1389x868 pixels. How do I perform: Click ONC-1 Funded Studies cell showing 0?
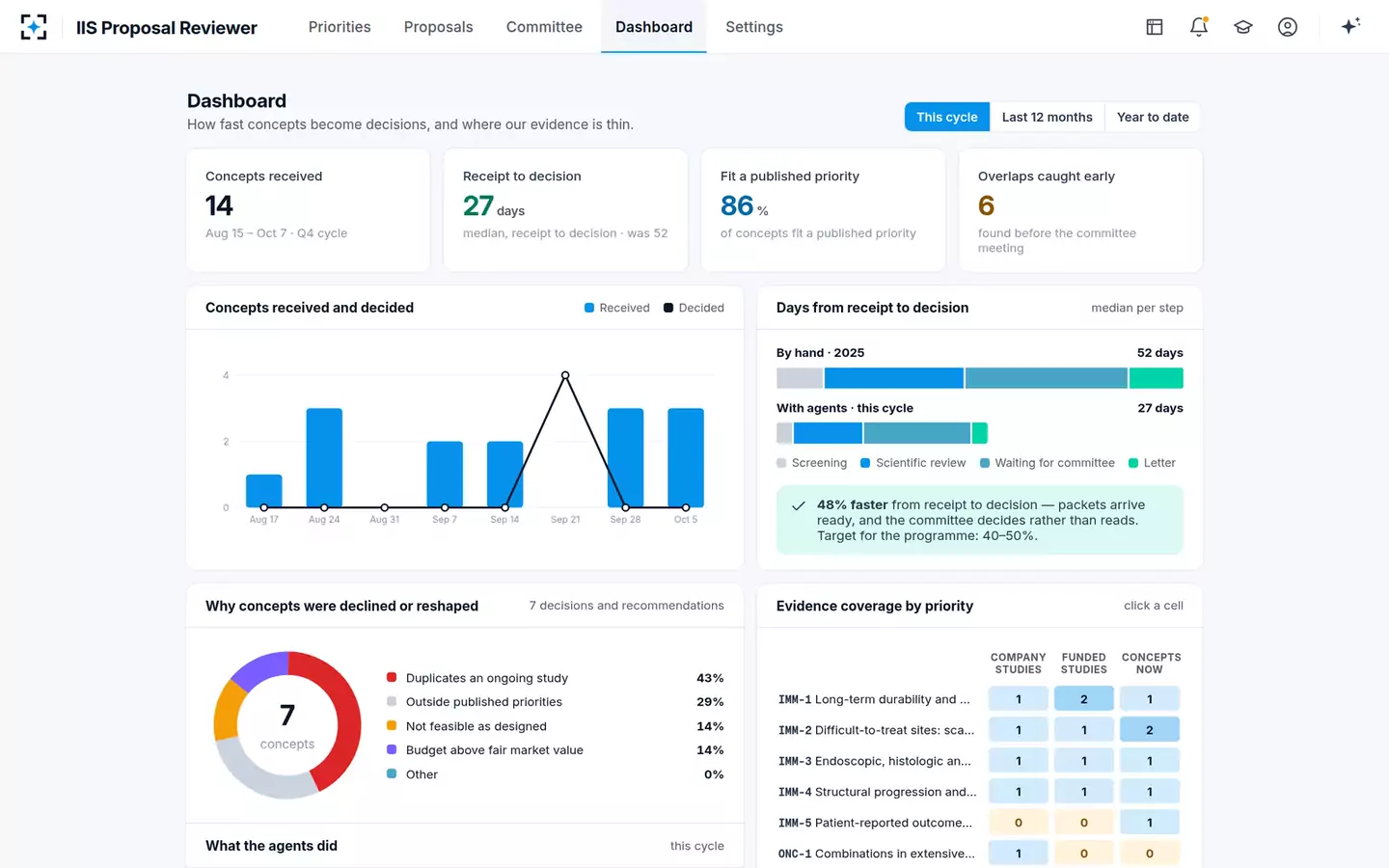pos(1084,854)
